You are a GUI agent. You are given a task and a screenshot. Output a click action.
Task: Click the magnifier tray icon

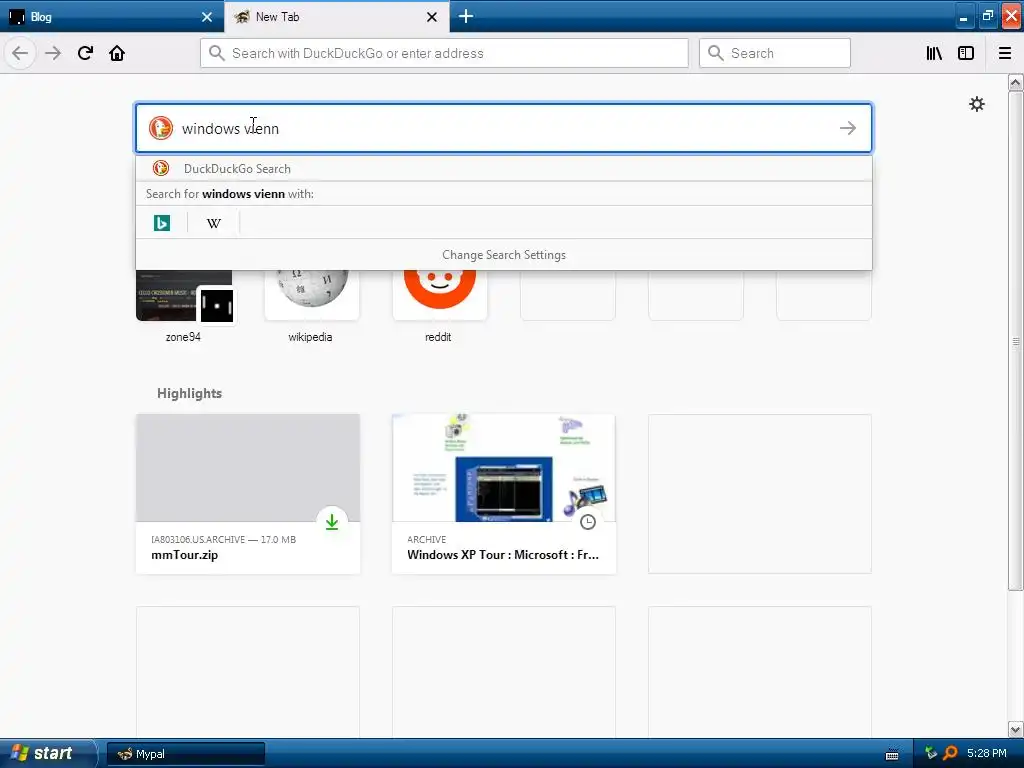(x=950, y=753)
